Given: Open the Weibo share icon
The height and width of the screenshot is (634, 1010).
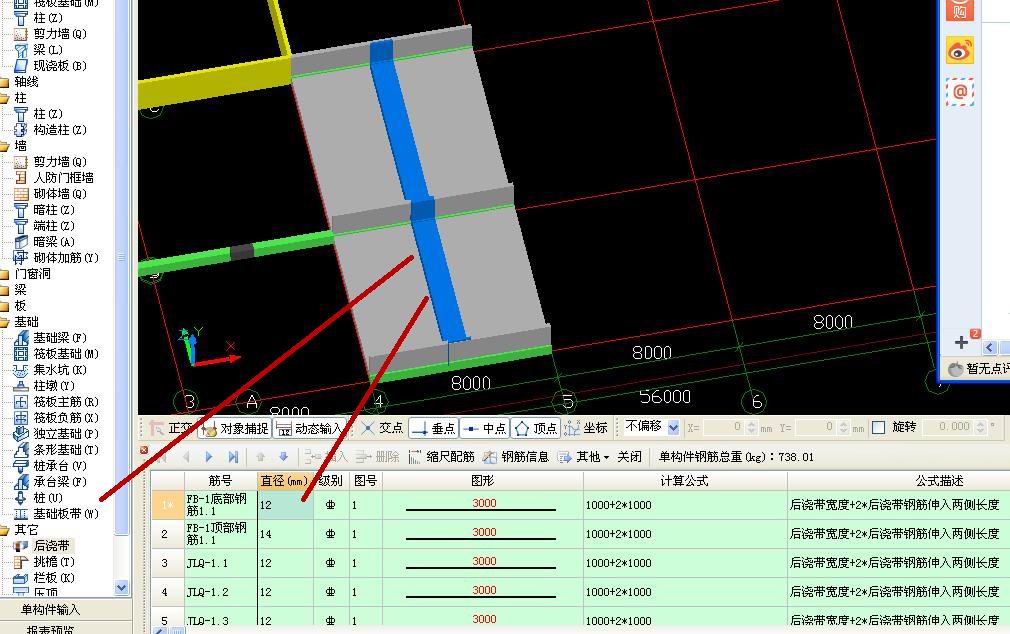Looking at the screenshot, I should [960, 50].
